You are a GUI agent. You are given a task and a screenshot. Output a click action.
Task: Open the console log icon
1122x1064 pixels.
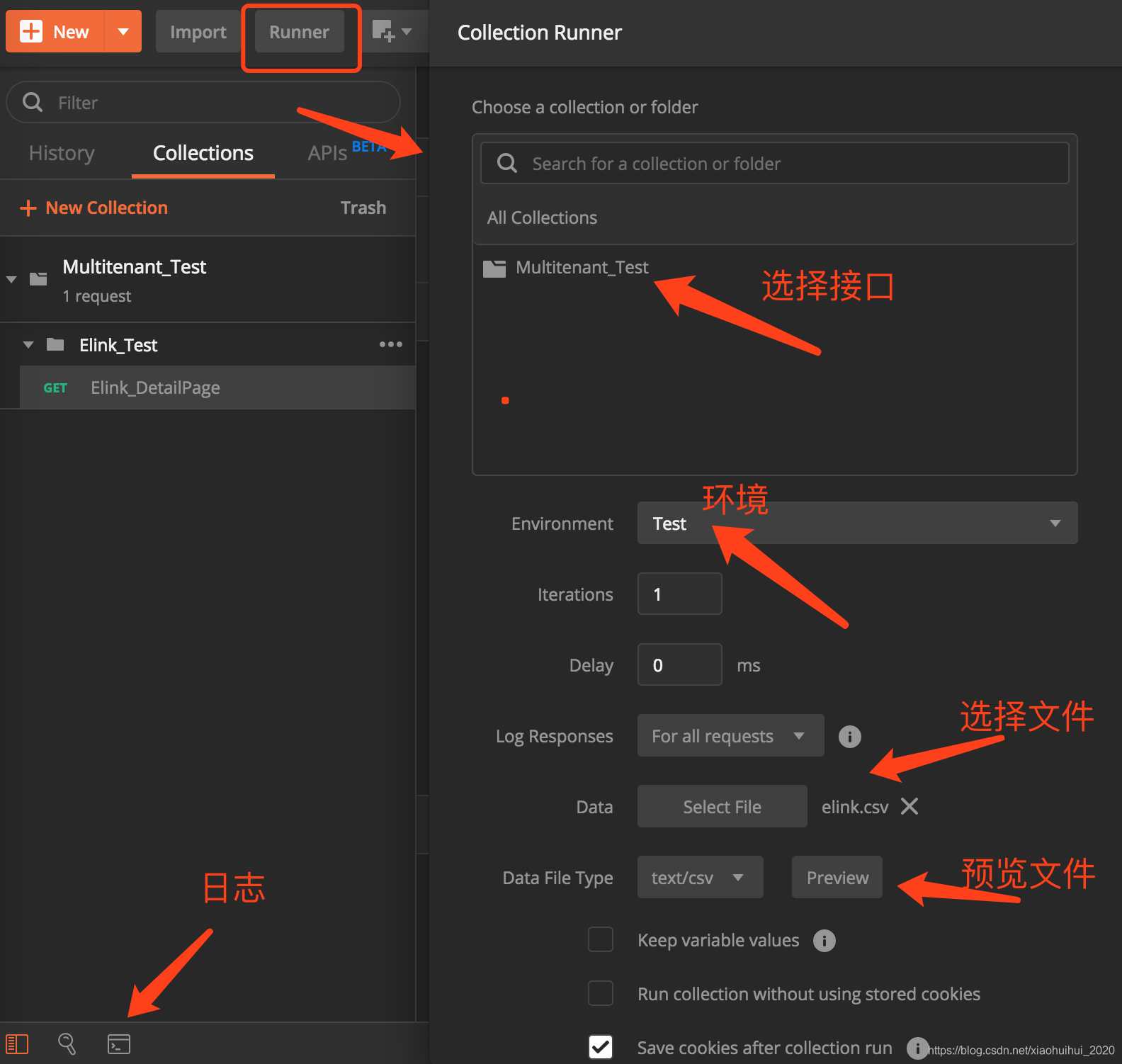(x=118, y=1043)
